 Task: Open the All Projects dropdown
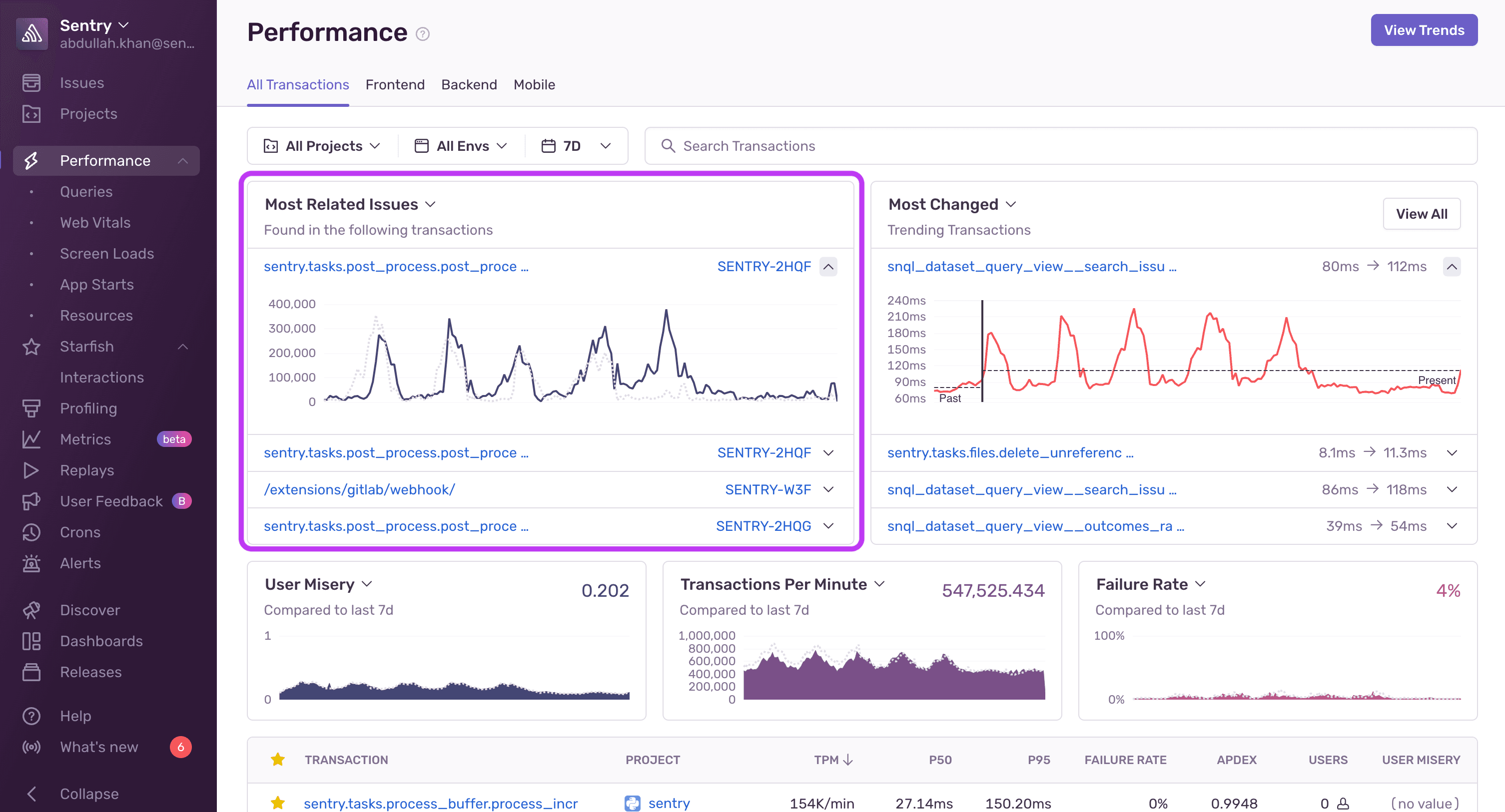click(322, 145)
